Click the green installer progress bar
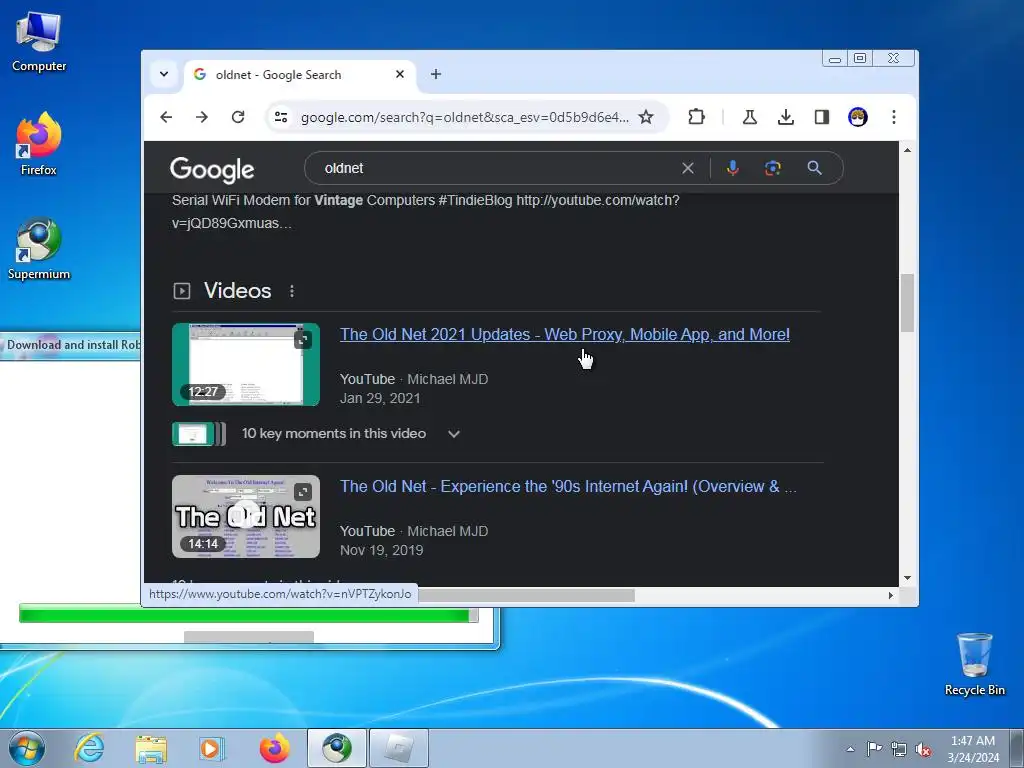Image resolution: width=1024 pixels, height=768 pixels. tap(248, 614)
